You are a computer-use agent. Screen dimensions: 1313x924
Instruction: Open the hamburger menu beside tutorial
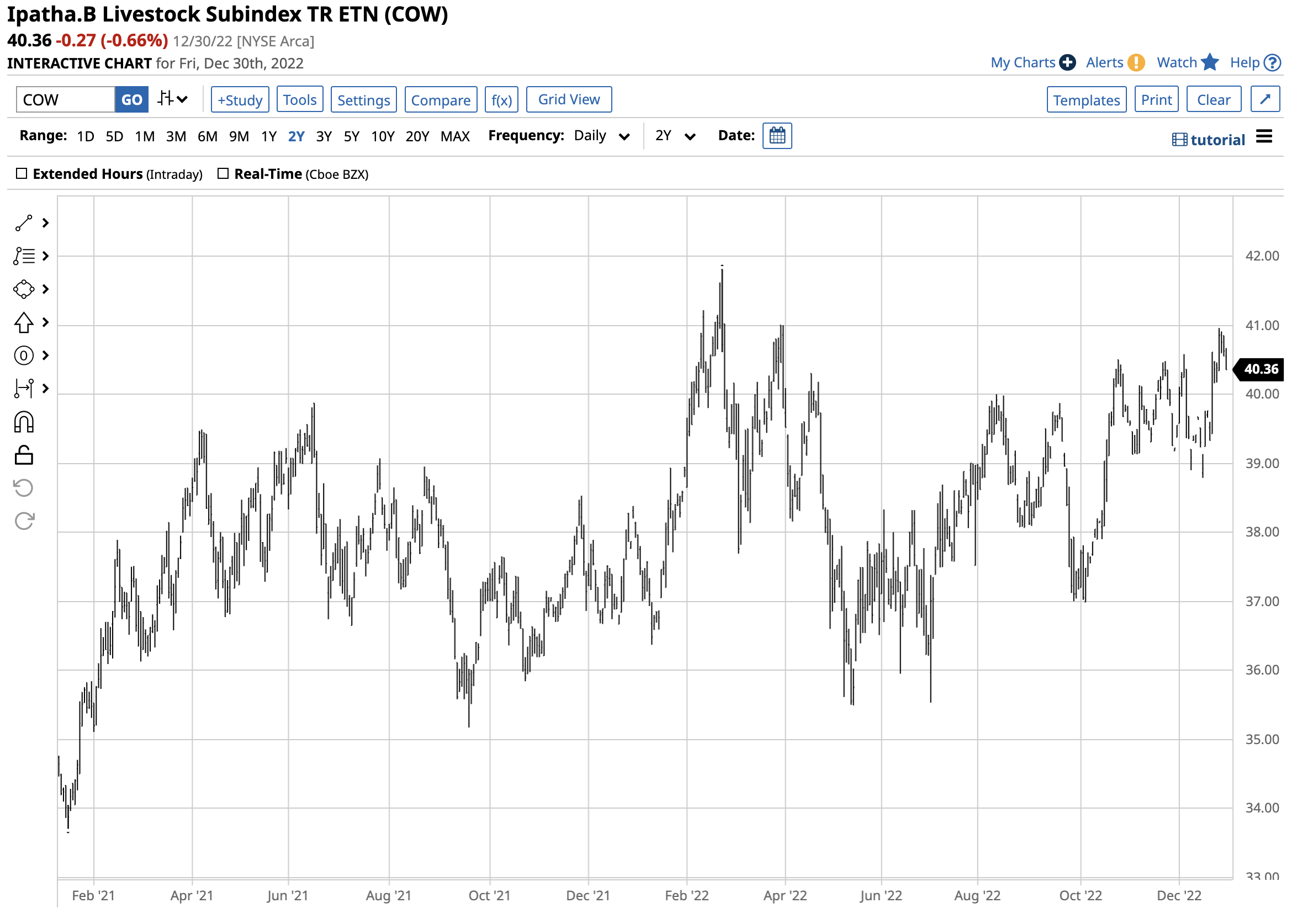click(1264, 137)
